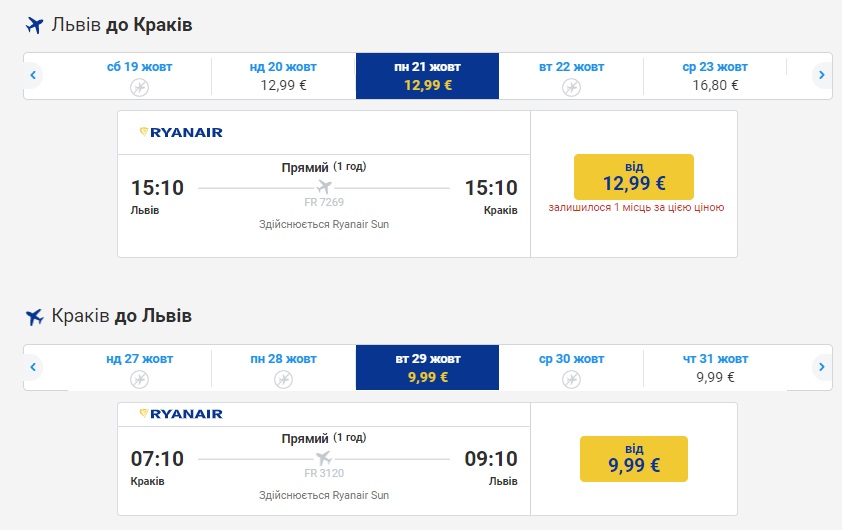842x530 pixels.
Task: Show earlier dates for Краків–Львів flights
Action: point(33,367)
